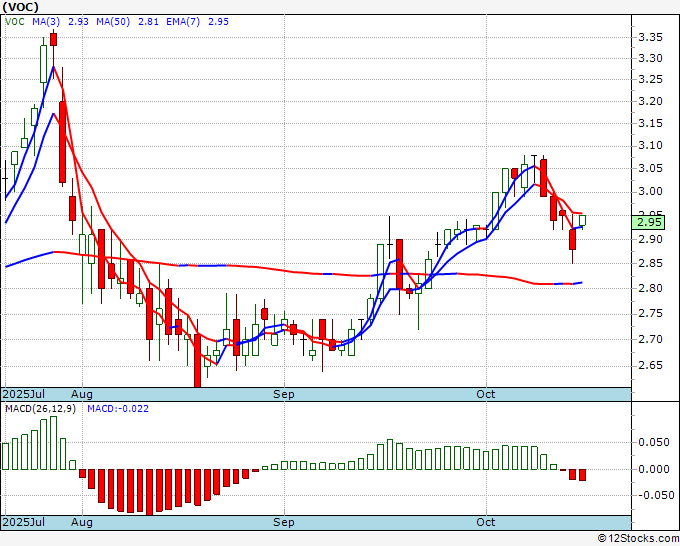This screenshot has height=546, width=680.
Task: Click the Sep label on price chart axis
Action: [284, 394]
